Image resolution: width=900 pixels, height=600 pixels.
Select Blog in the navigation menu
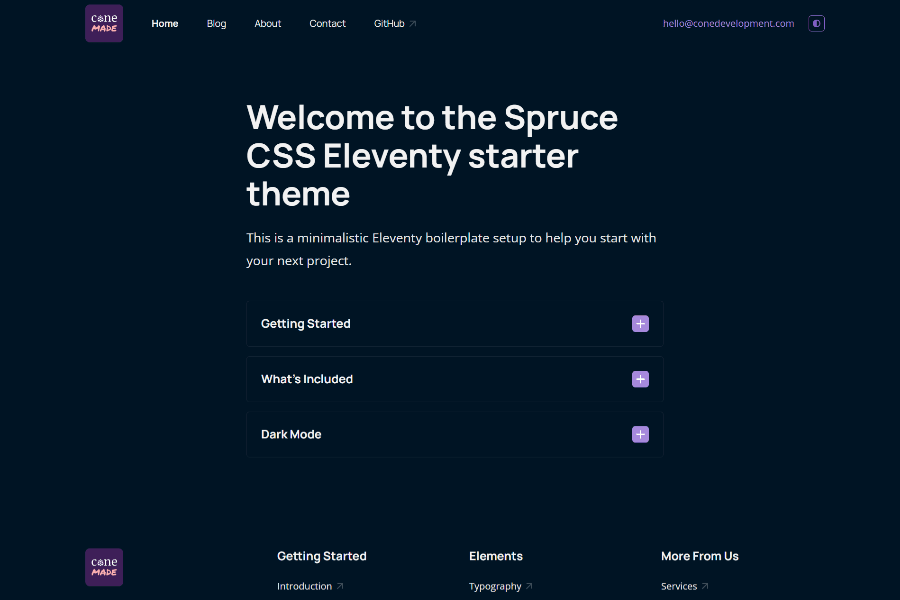click(x=216, y=23)
